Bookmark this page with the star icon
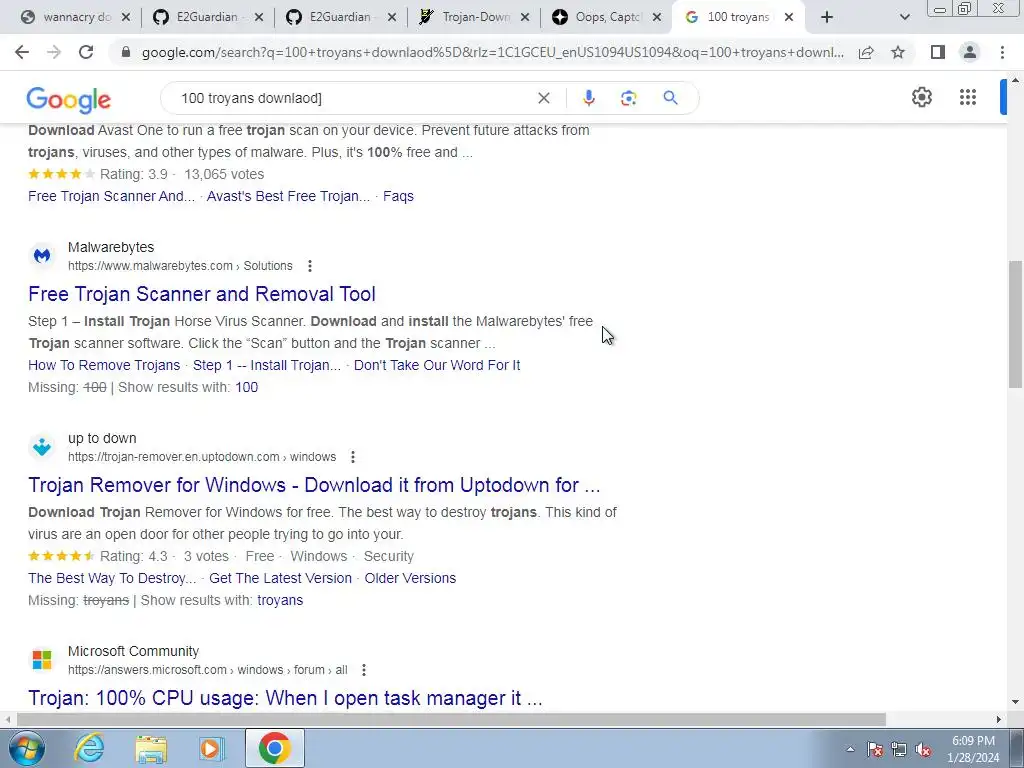Viewport: 1024px width, 768px height. [x=898, y=52]
